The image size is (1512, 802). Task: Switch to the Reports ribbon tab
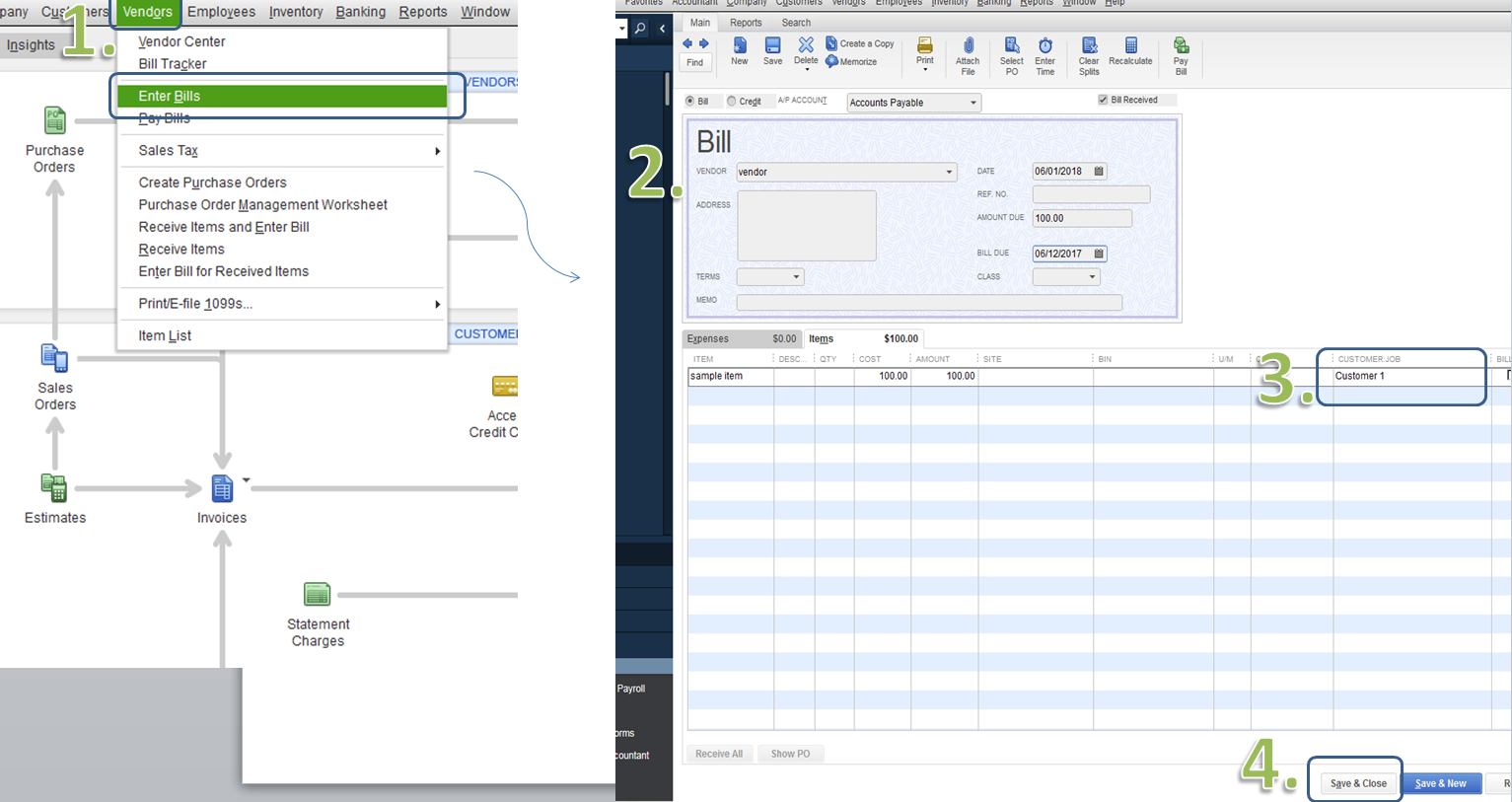(746, 23)
